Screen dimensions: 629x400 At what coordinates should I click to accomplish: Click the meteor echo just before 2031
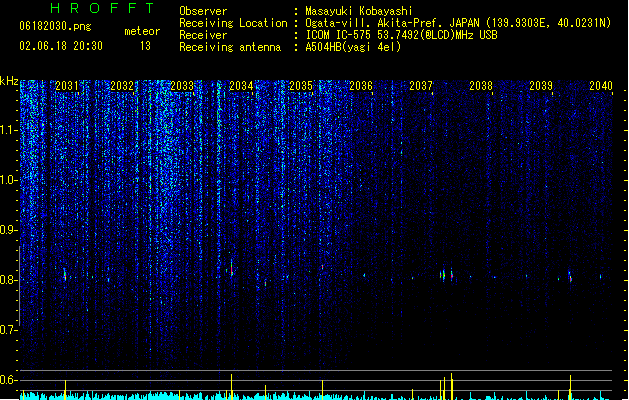point(65,275)
